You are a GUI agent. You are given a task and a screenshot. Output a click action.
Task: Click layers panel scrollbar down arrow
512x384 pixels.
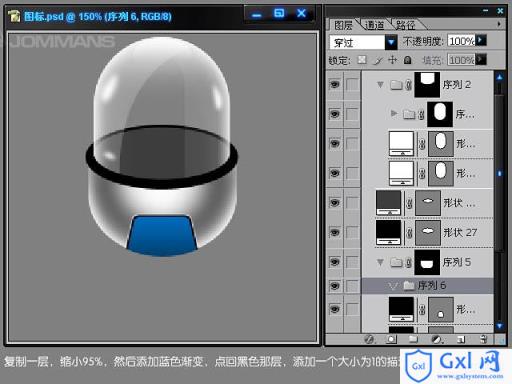coord(500,326)
